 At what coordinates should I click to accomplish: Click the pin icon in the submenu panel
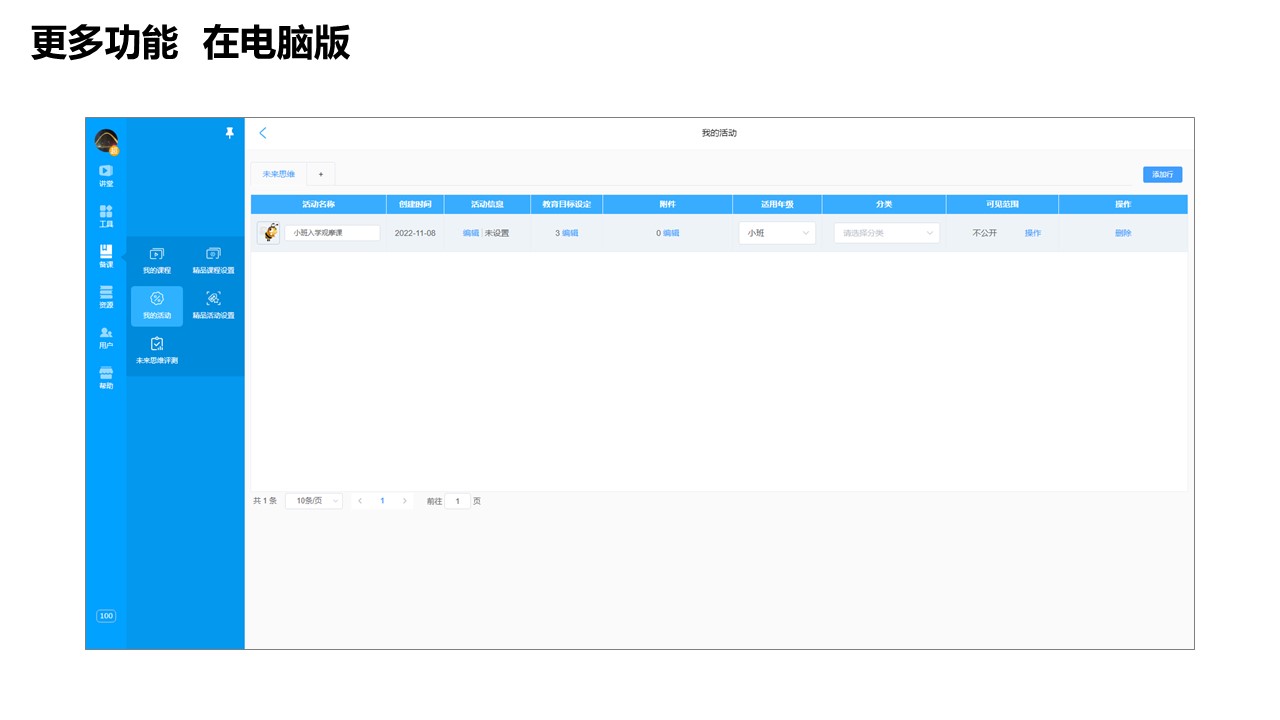pyautogui.click(x=229, y=133)
